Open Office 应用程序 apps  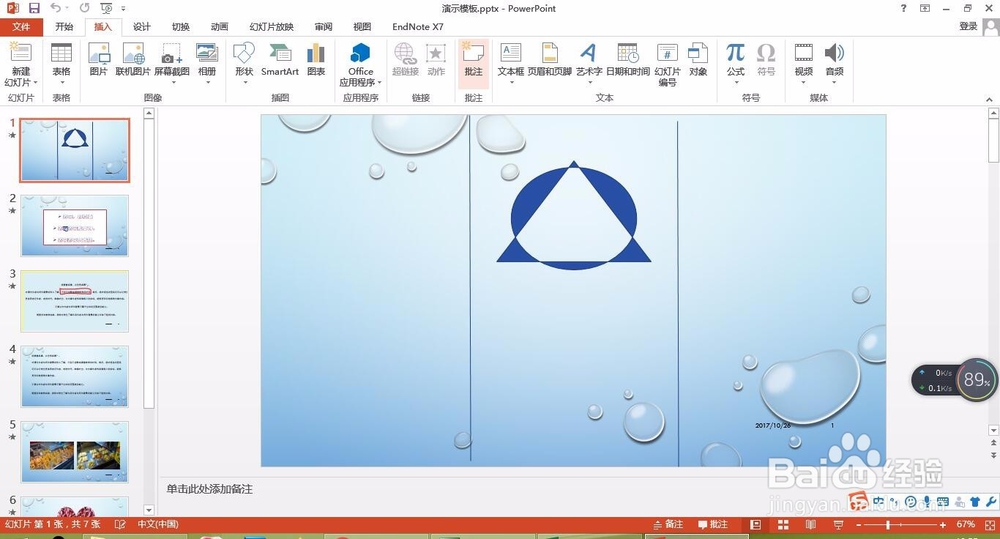pos(360,53)
